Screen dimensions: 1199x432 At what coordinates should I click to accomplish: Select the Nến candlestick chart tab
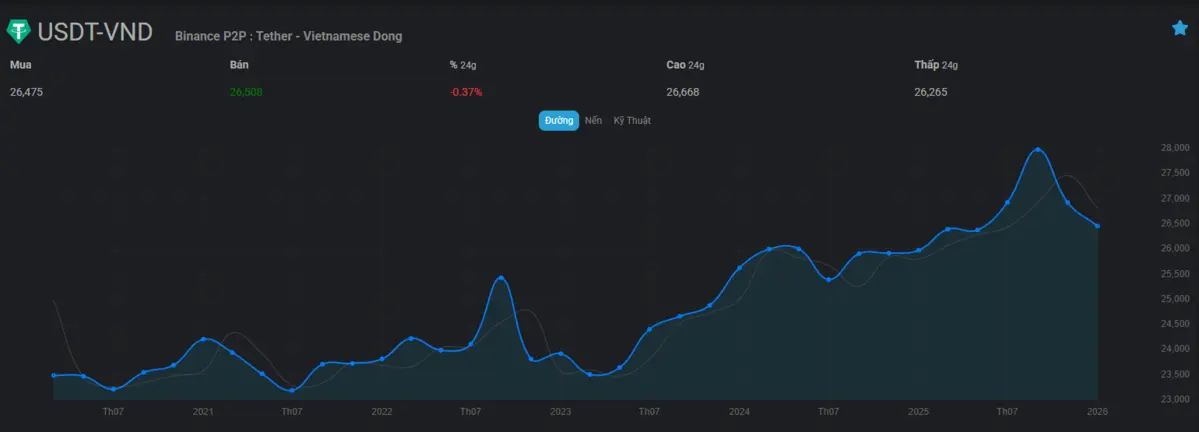point(594,120)
